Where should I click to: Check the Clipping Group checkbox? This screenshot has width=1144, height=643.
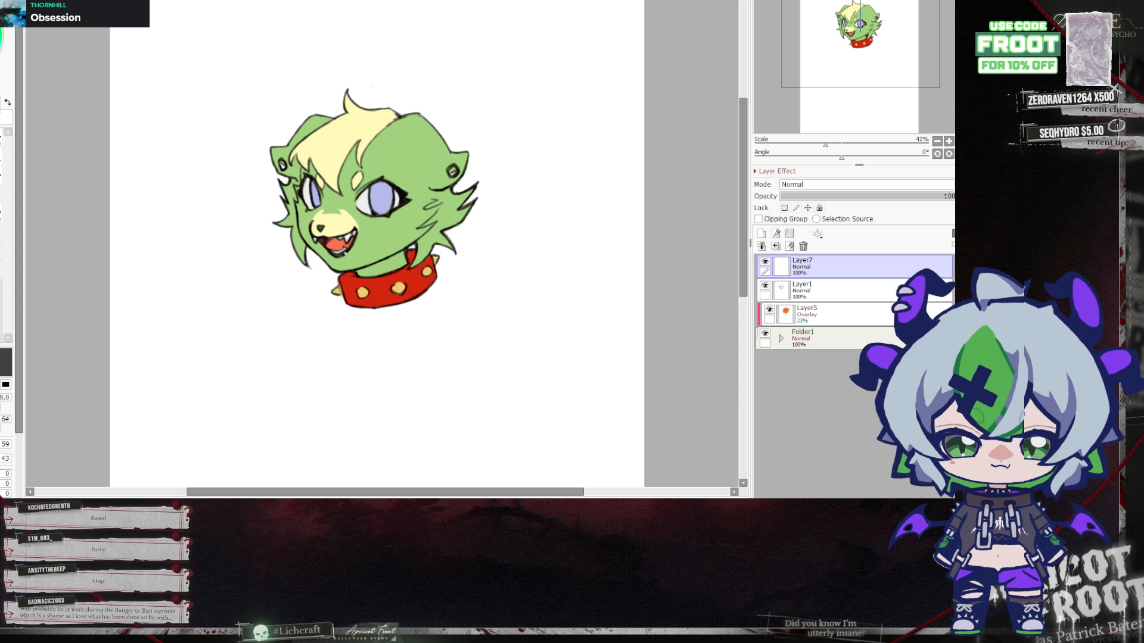point(759,219)
